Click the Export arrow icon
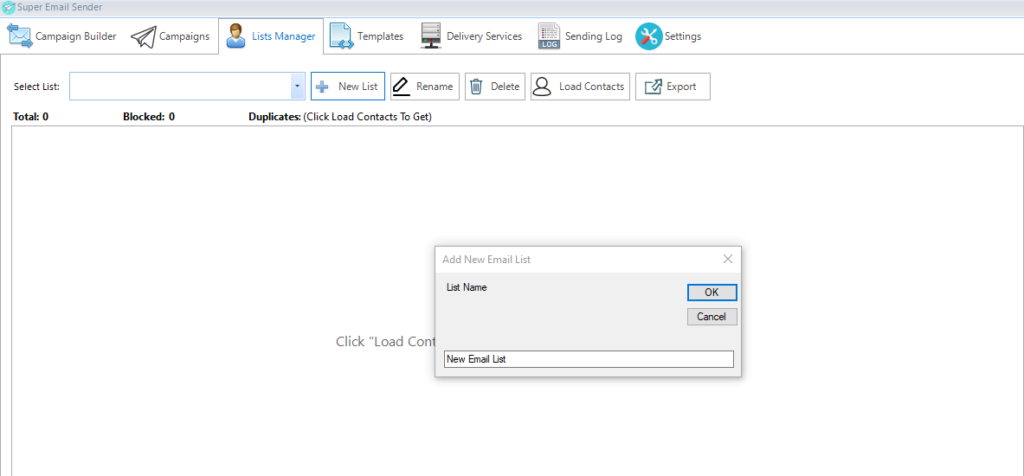The height and width of the screenshot is (476, 1024). (653, 86)
